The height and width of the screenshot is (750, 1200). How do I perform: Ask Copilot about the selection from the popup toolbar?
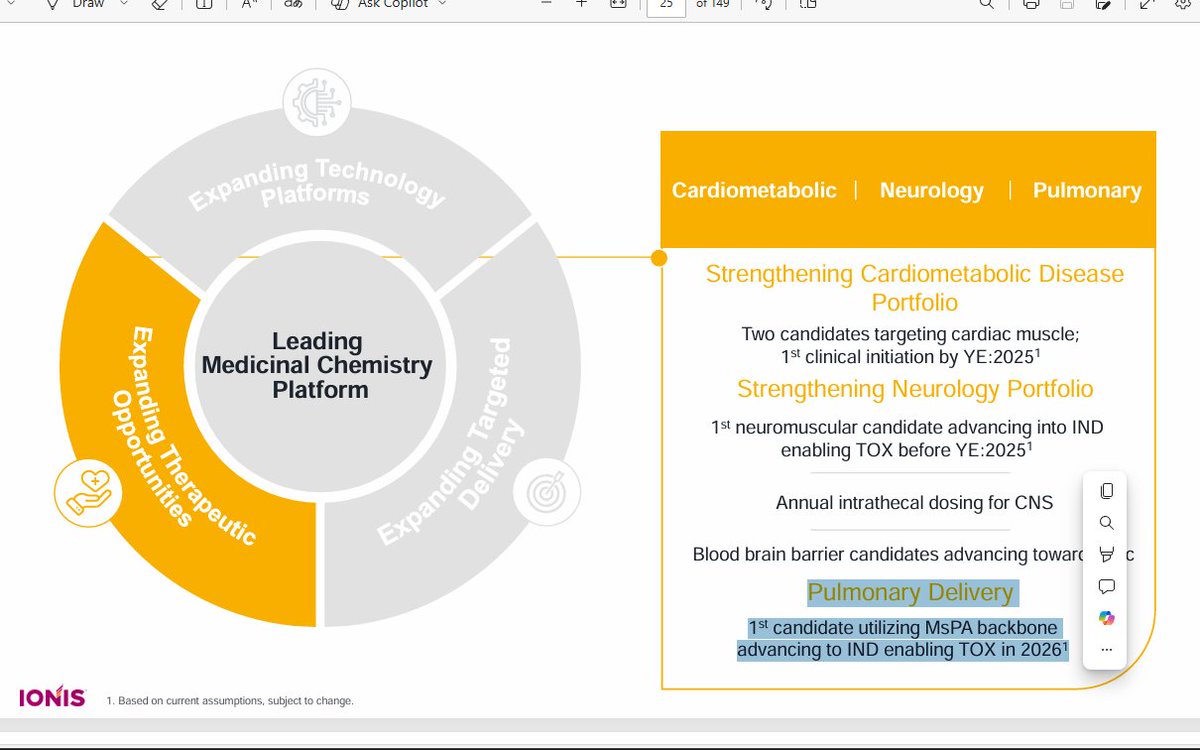click(x=1106, y=618)
